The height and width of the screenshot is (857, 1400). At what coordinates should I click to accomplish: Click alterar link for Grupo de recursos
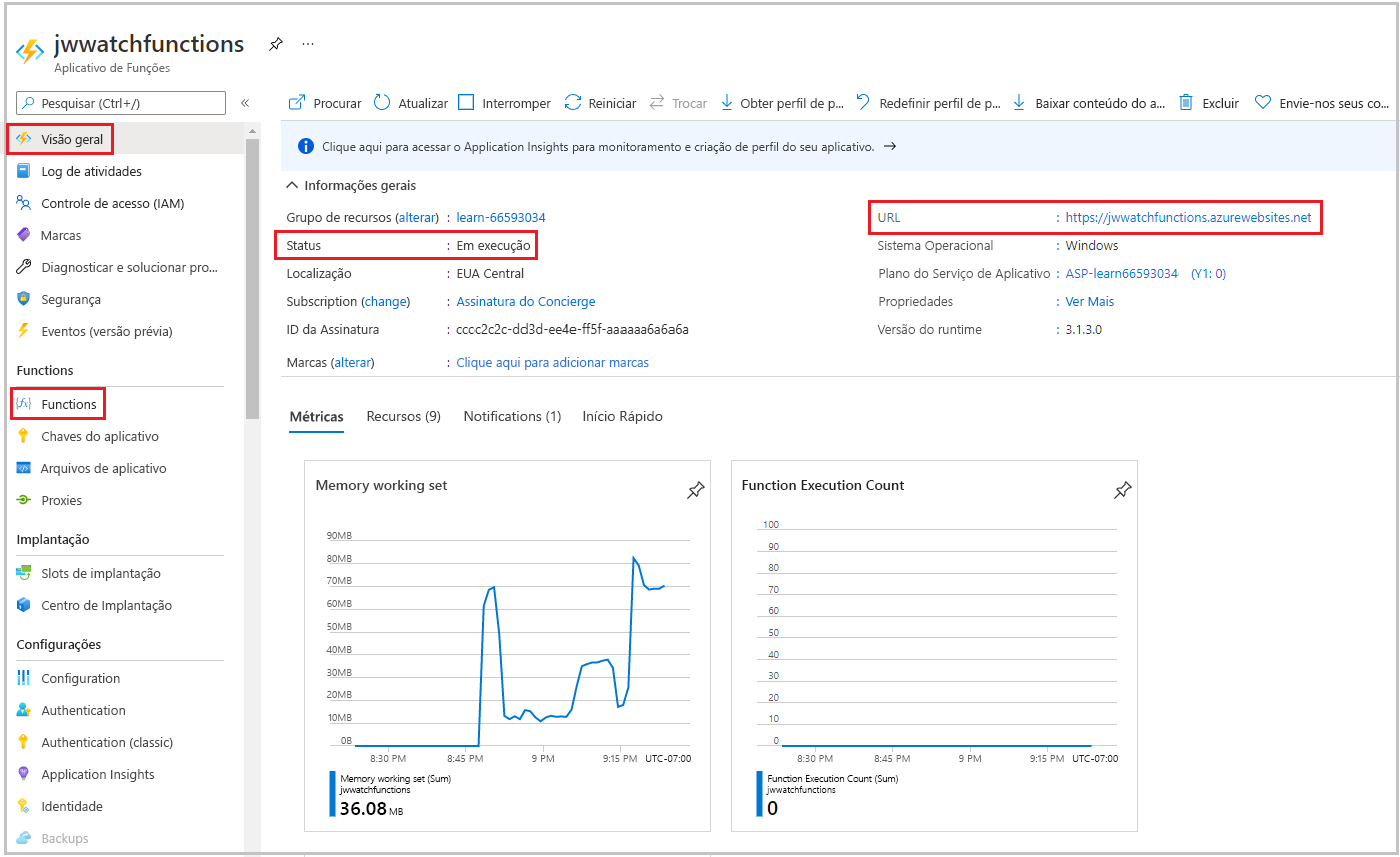tap(417, 217)
